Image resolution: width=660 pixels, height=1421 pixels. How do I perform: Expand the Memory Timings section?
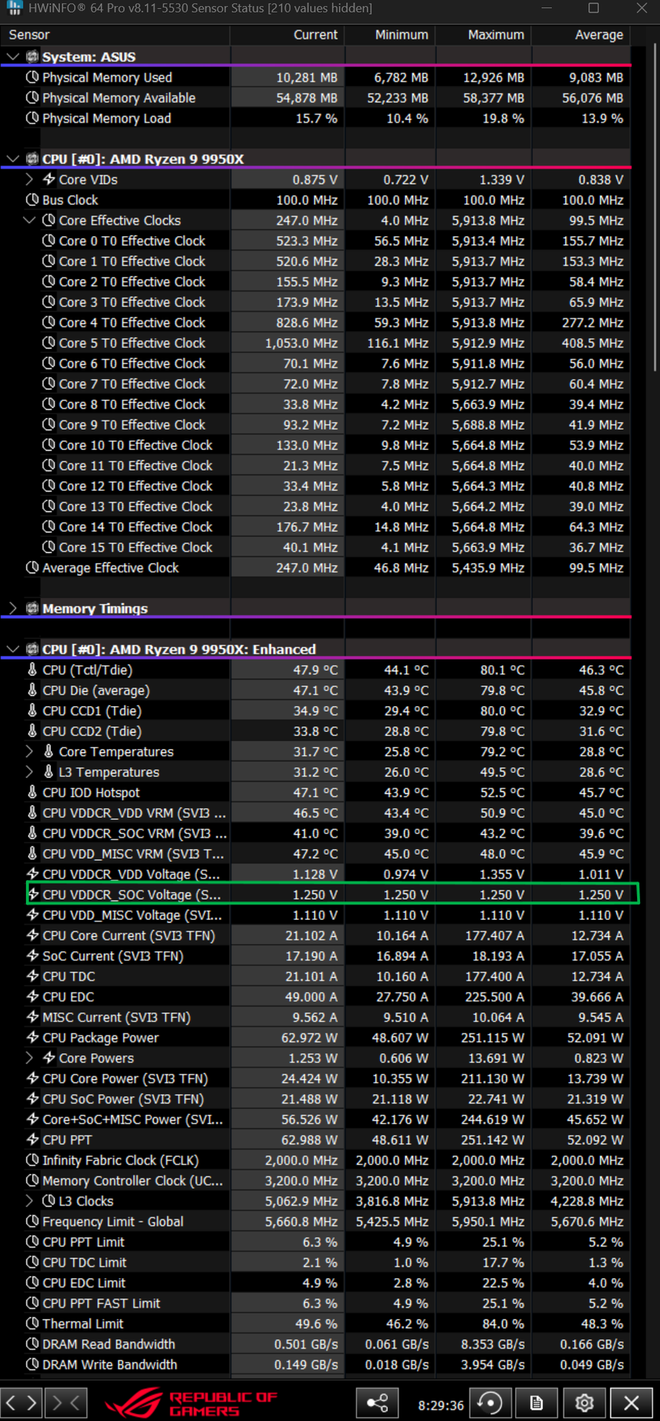(x=13, y=608)
